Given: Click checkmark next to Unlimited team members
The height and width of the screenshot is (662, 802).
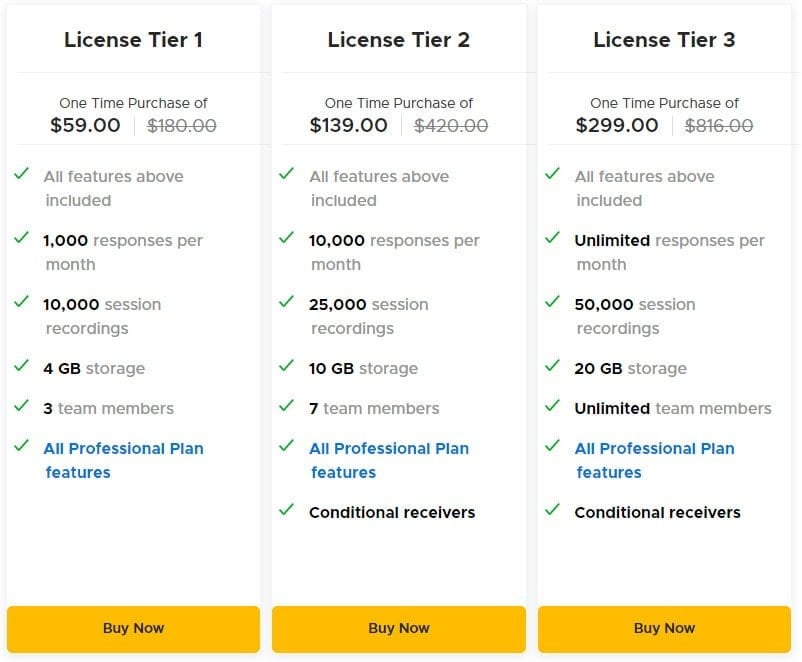Looking at the screenshot, I should pos(552,406).
